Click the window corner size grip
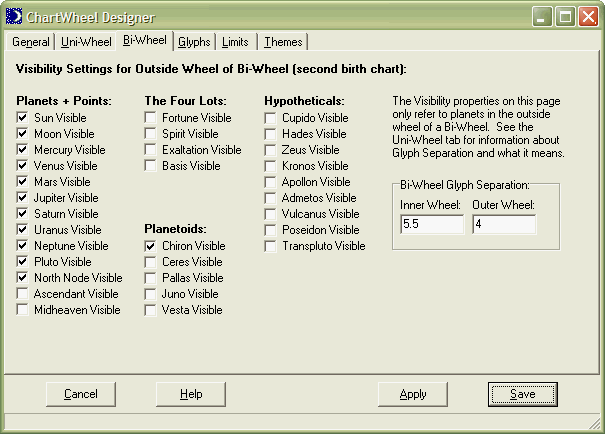The image size is (605, 434). tap(595, 424)
